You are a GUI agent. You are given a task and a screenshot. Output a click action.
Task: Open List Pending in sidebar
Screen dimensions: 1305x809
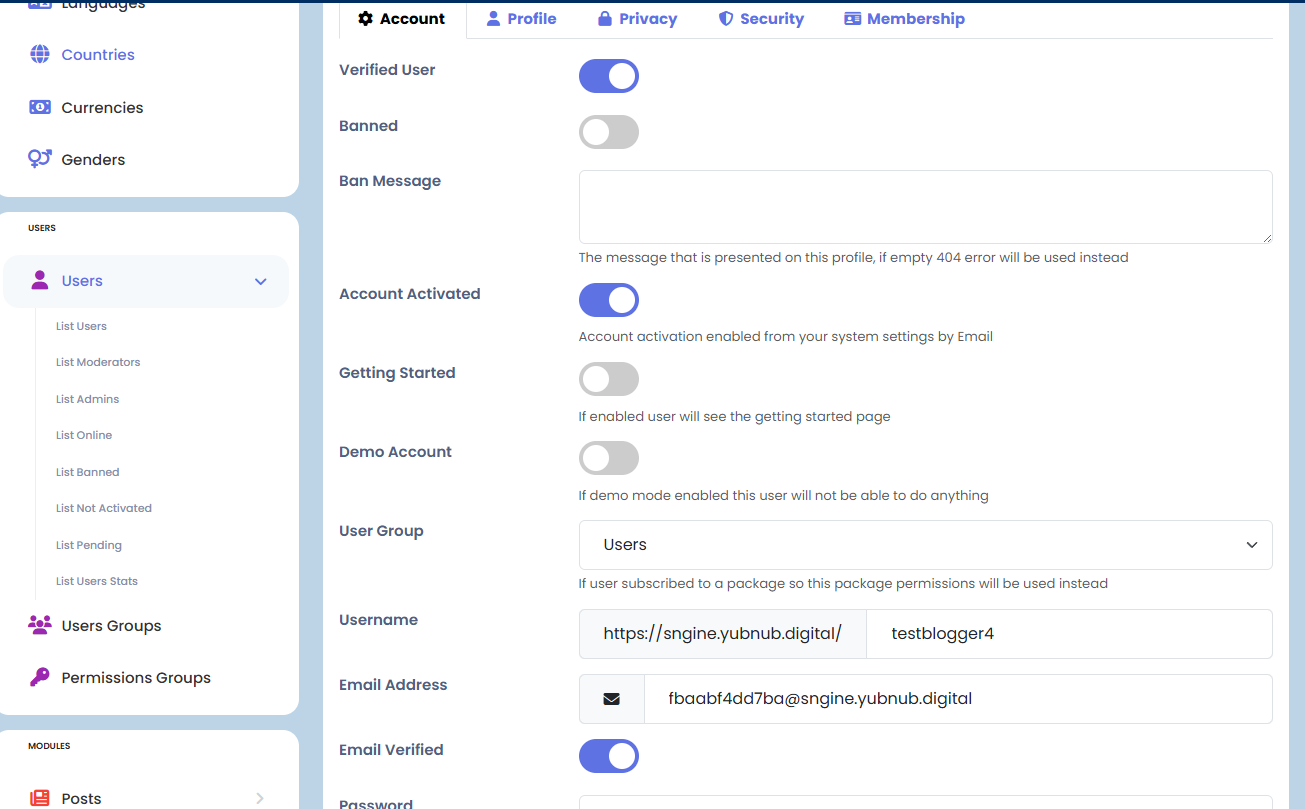(x=89, y=545)
